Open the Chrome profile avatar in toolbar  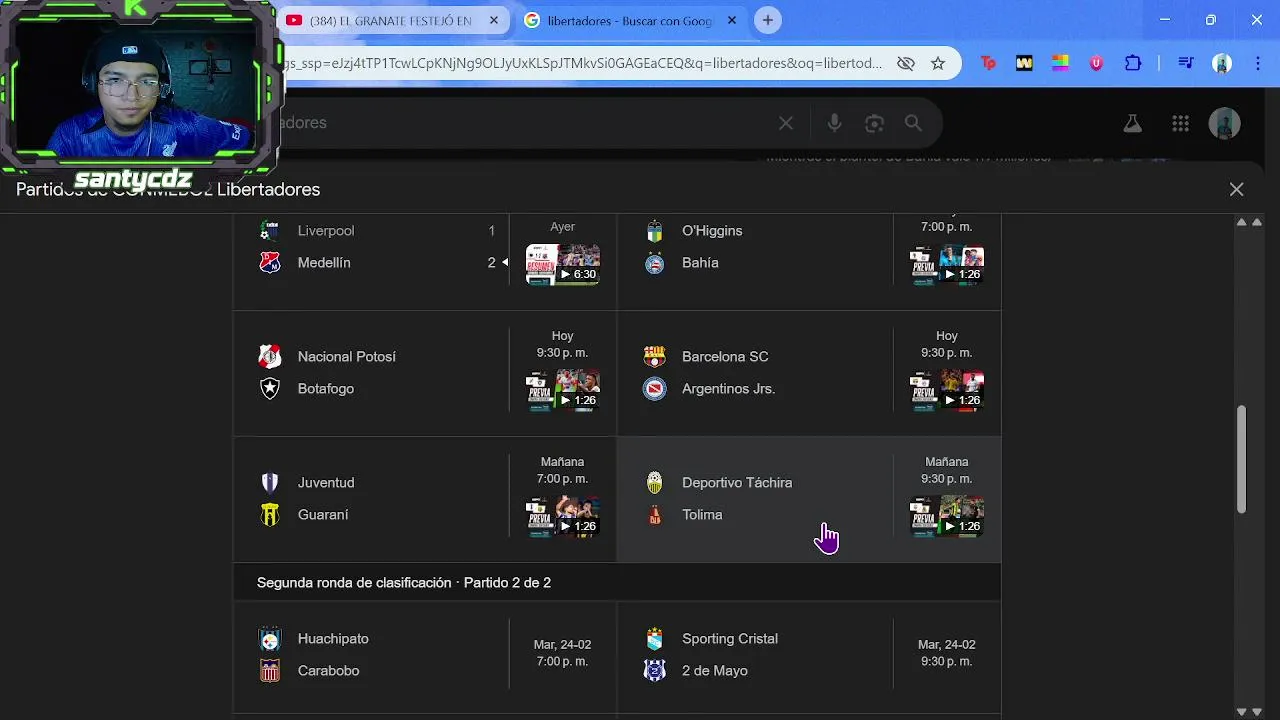pos(1222,63)
